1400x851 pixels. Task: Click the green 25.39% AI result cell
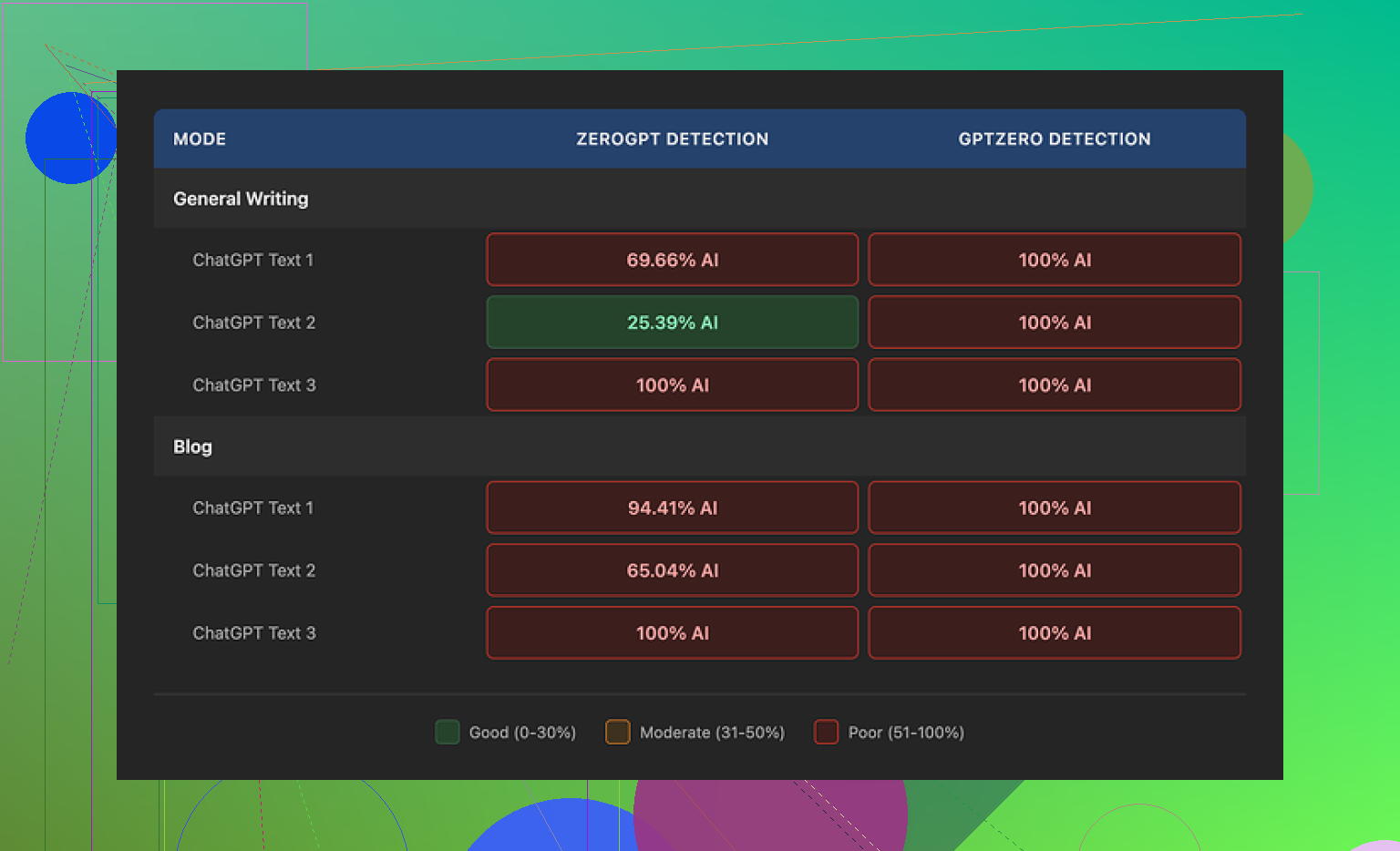[x=672, y=323]
